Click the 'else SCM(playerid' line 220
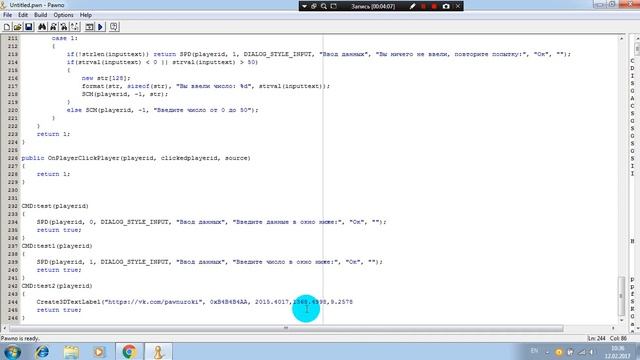 tap(162, 110)
